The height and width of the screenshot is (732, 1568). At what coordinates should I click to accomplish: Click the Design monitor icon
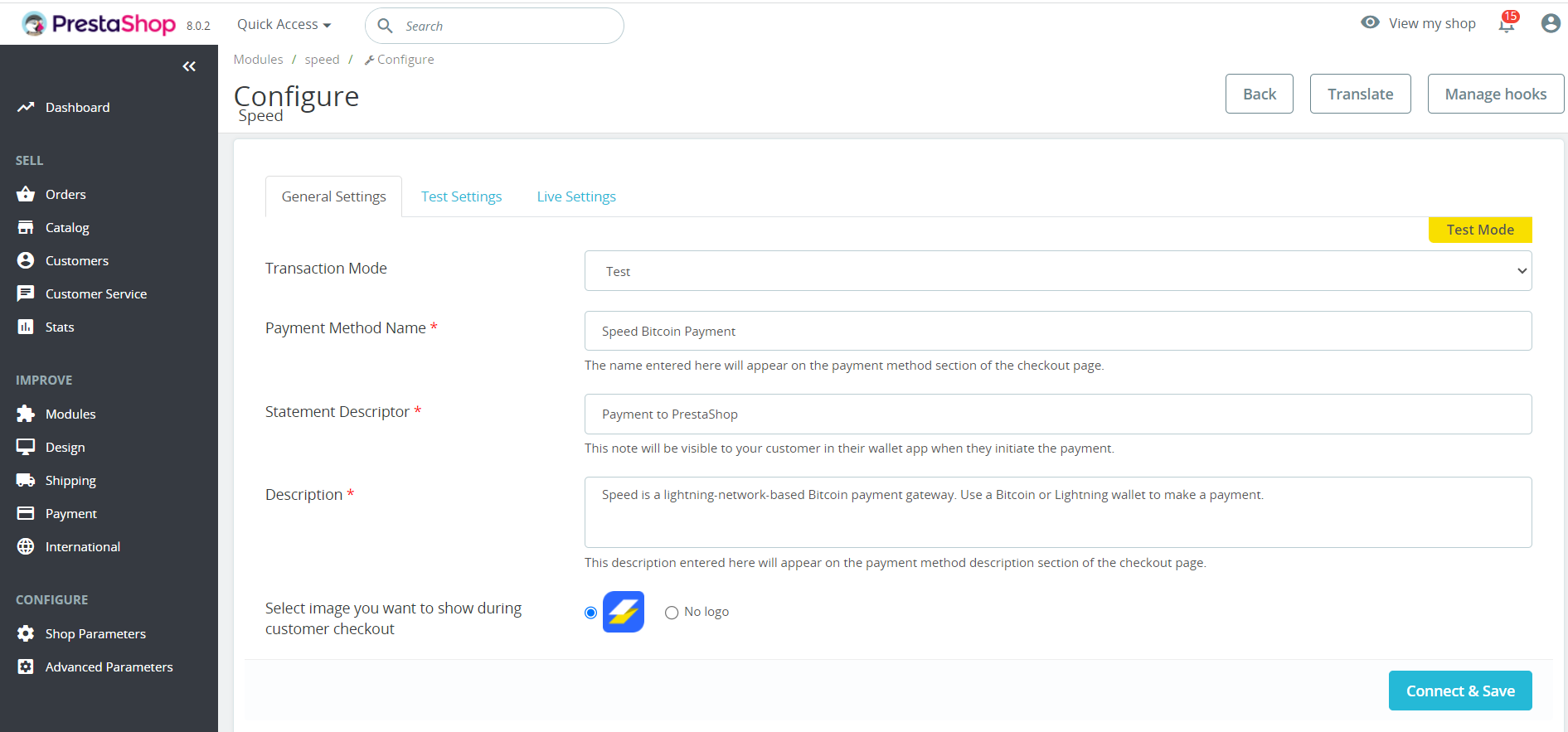click(x=26, y=447)
